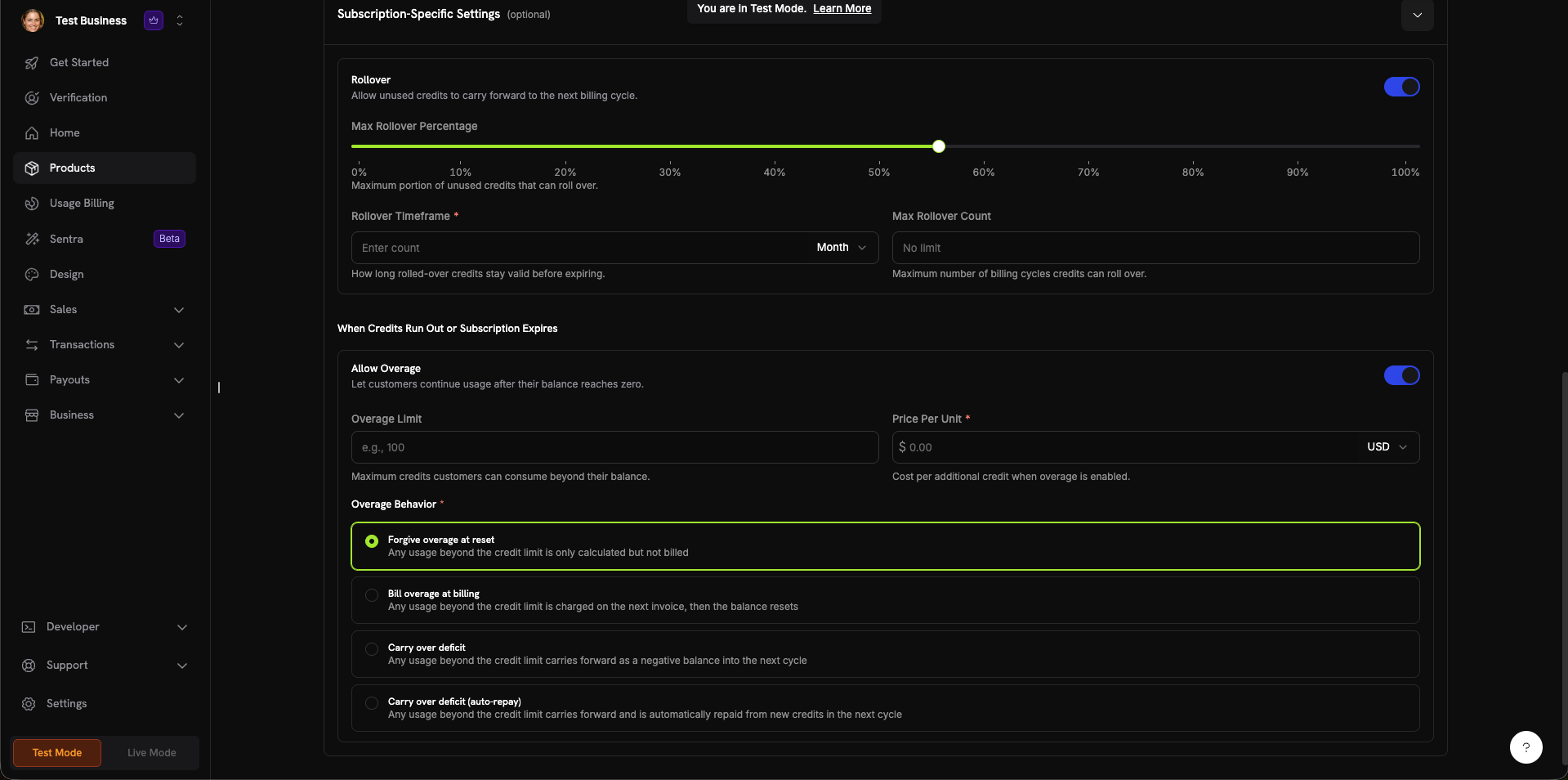Viewport: 1568px width, 780px height.
Task: Select the Products icon in the sidebar
Action: point(32,168)
